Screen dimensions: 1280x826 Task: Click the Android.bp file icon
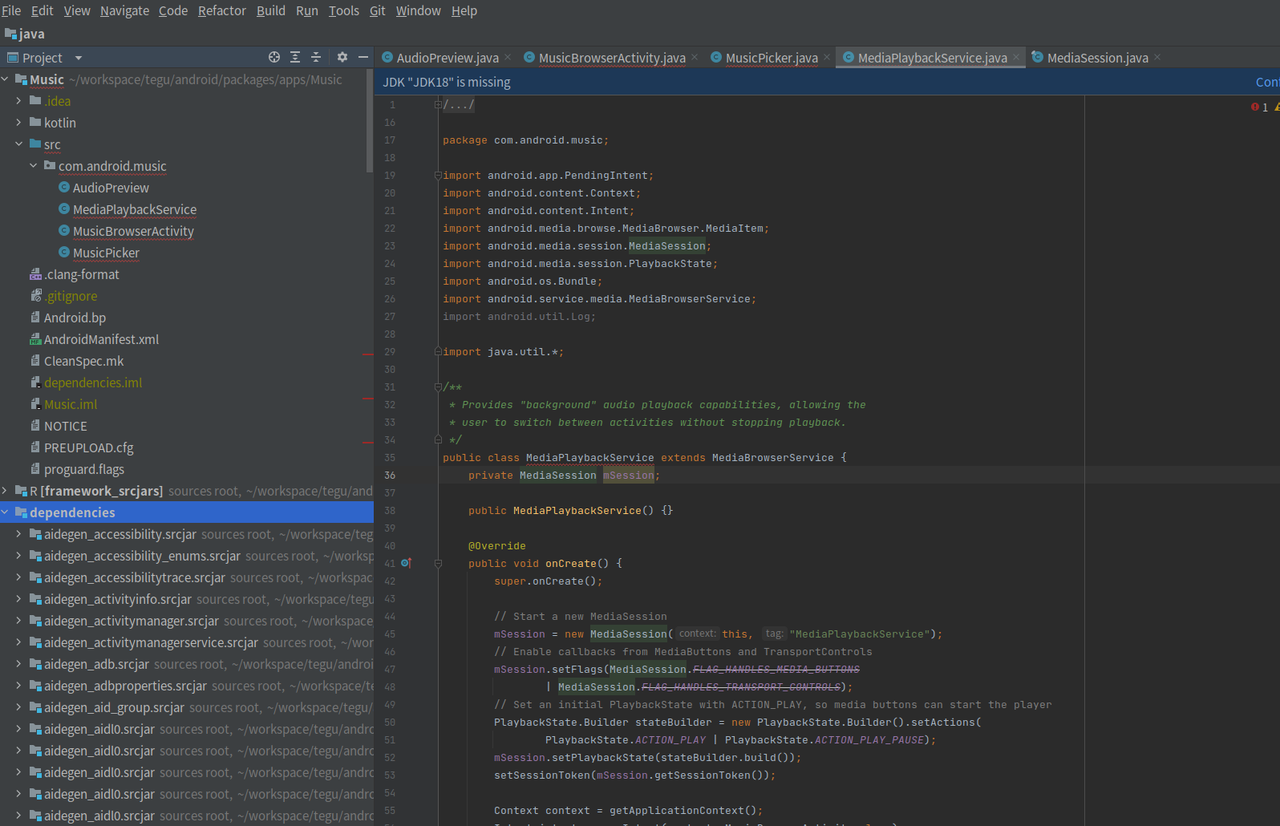pos(35,318)
